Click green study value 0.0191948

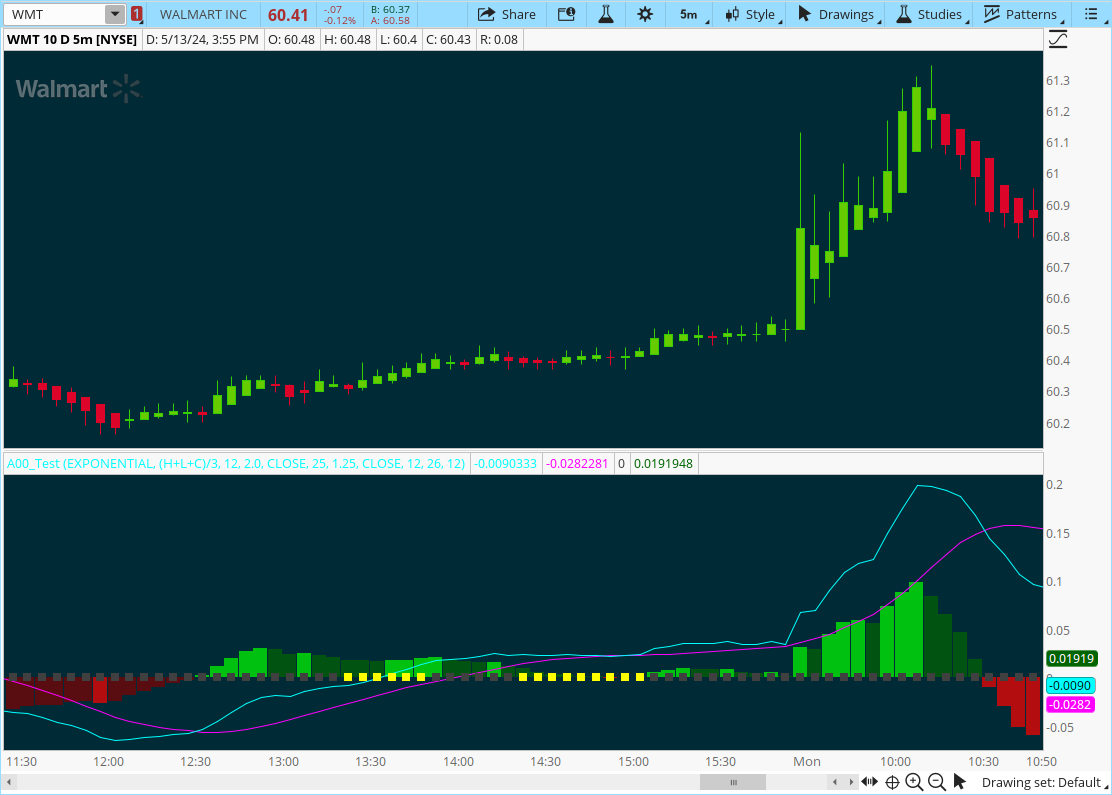[663, 464]
